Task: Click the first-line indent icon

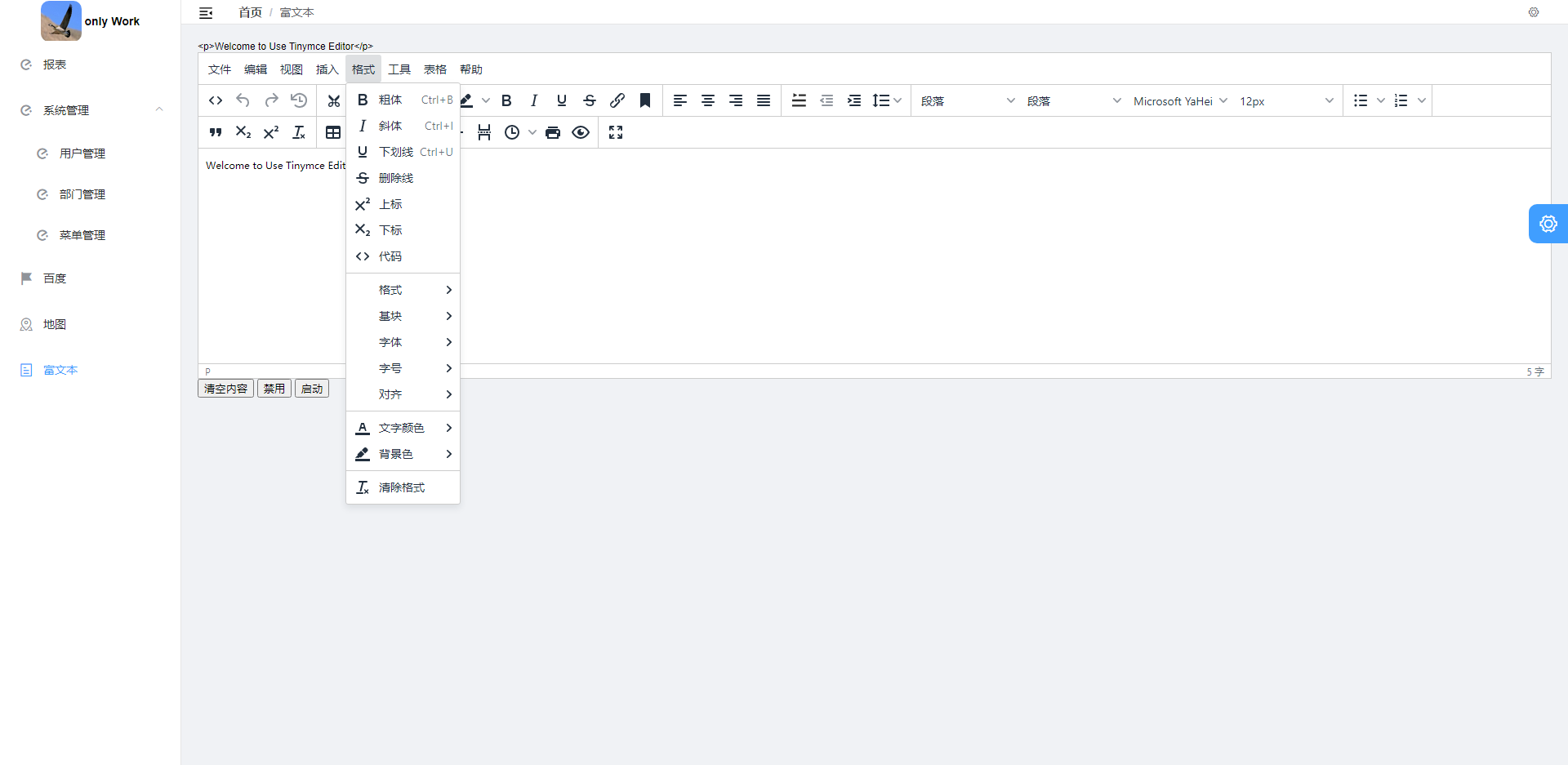Action: coord(799,100)
